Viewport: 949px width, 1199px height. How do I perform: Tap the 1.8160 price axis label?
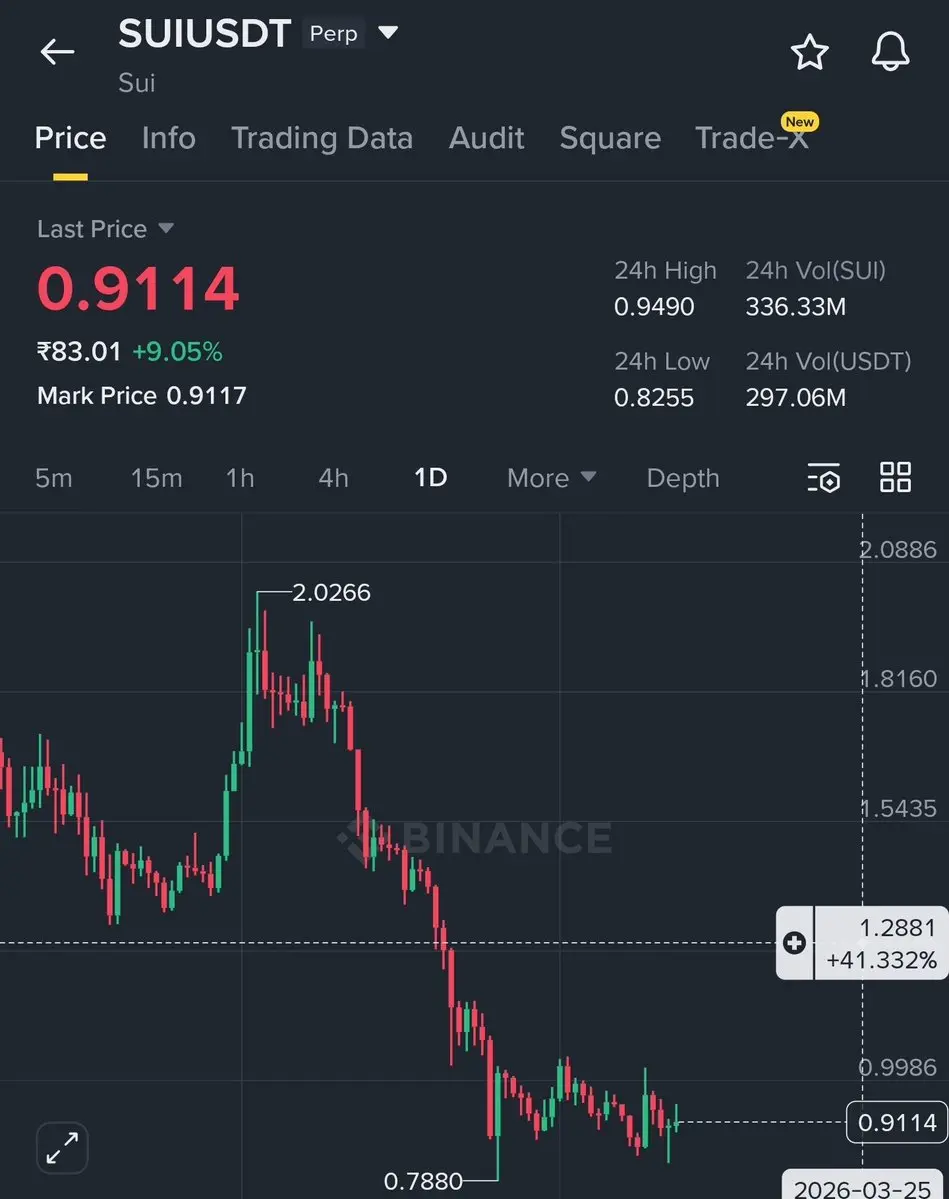coord(899,679)
